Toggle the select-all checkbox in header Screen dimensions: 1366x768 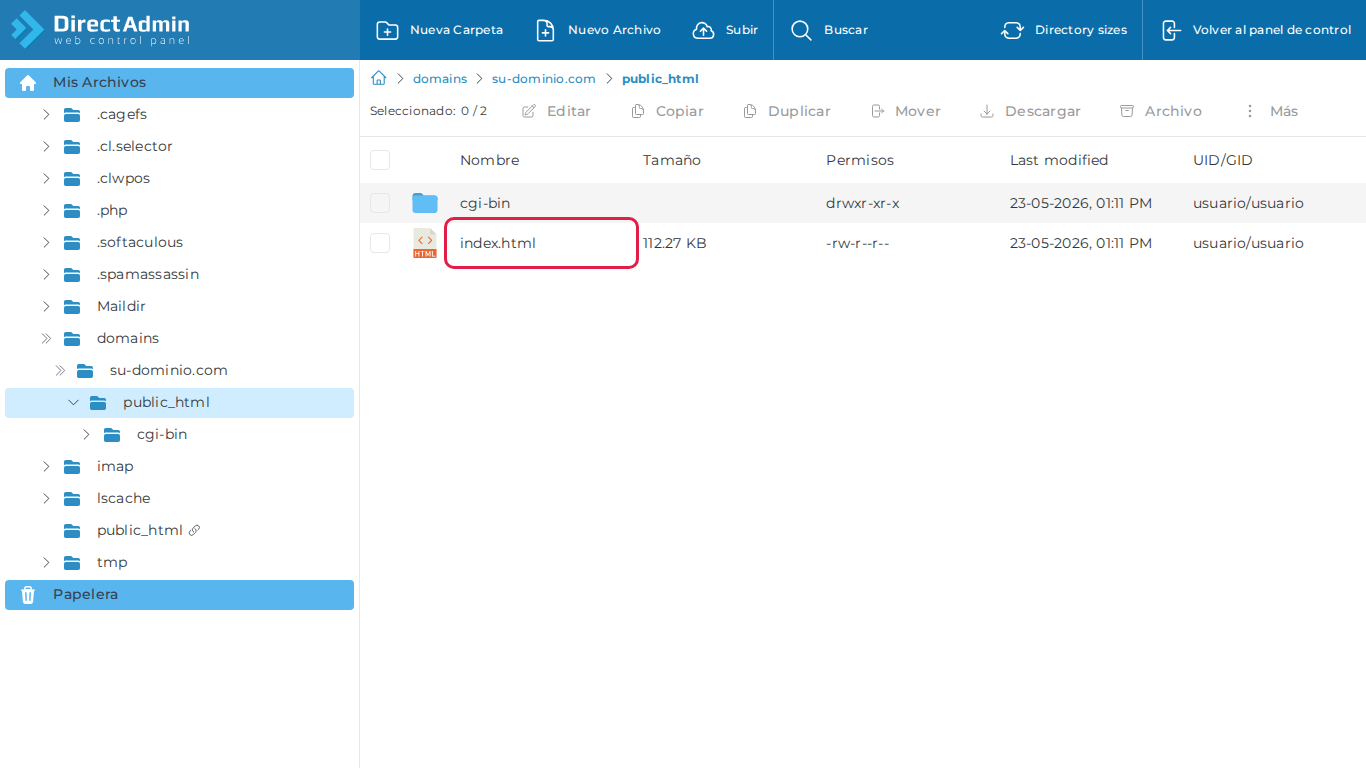[380, 160]
